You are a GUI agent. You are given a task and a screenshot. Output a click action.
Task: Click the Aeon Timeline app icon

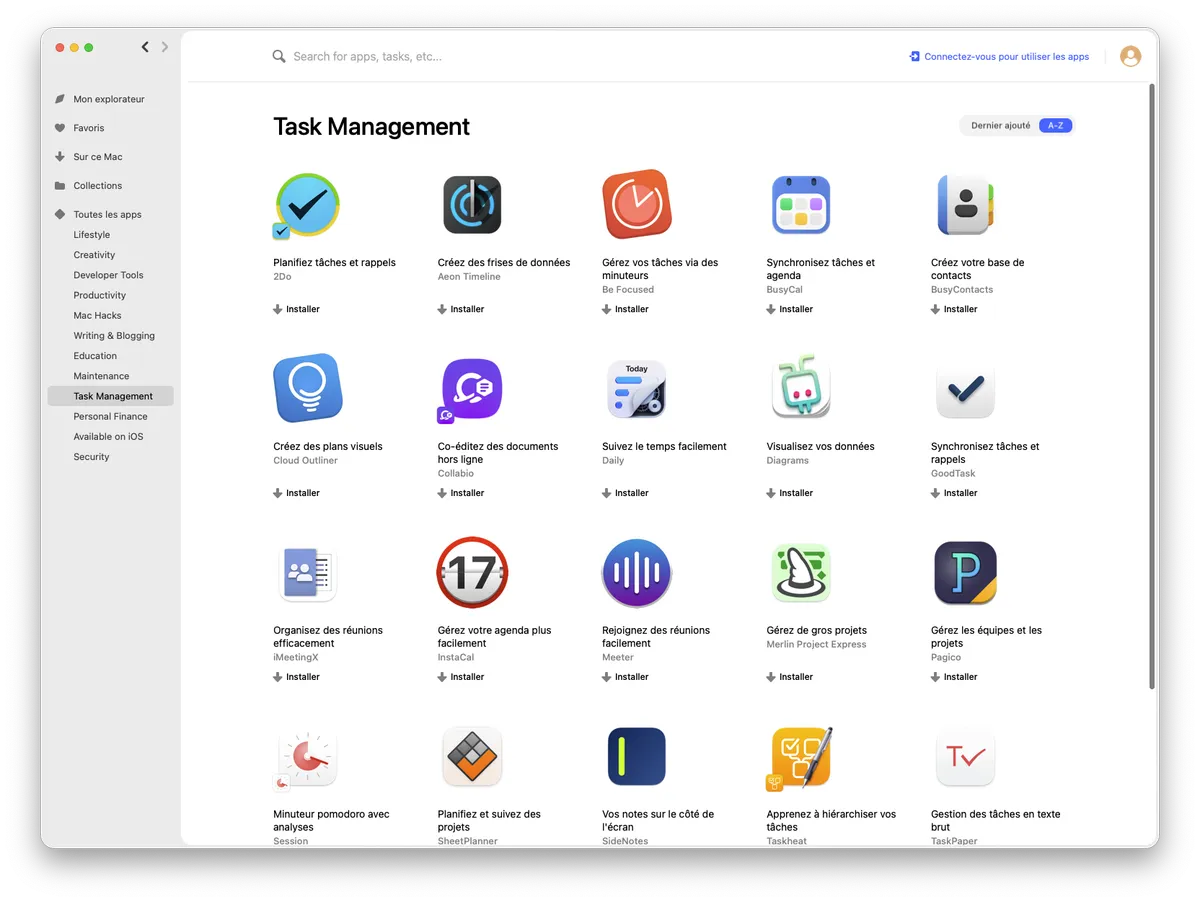click(472, 205)
